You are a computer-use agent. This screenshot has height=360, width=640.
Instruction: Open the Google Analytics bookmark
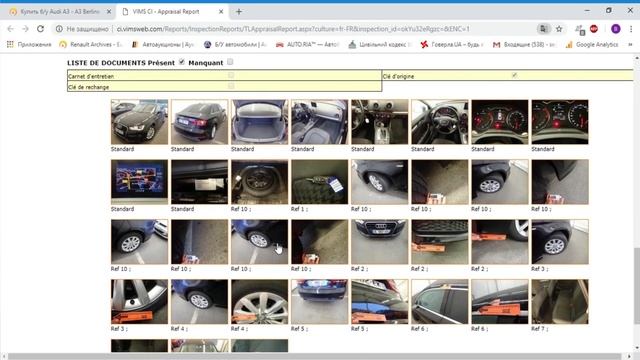click(x=592, y=44)
